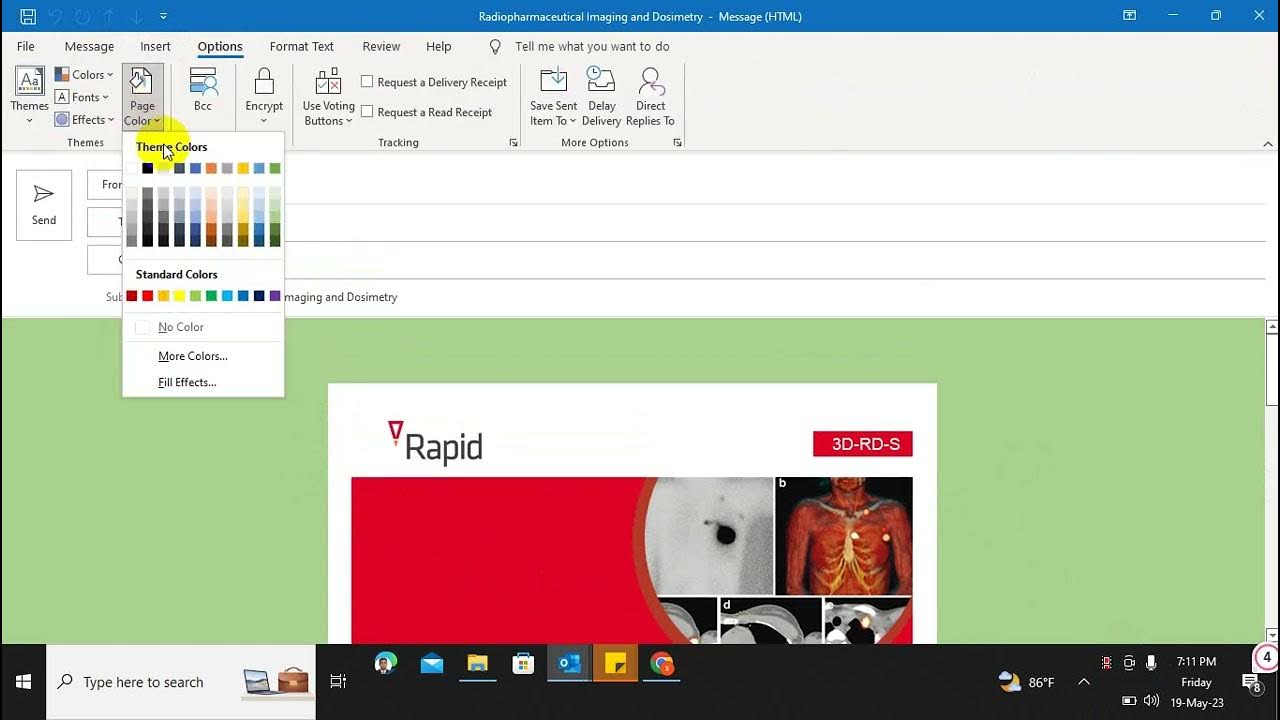Pick the black theme color swatch
Image resolution: width=1280 pixels, height=720 pixels.
pyautogui.click(x=147, y=168)
